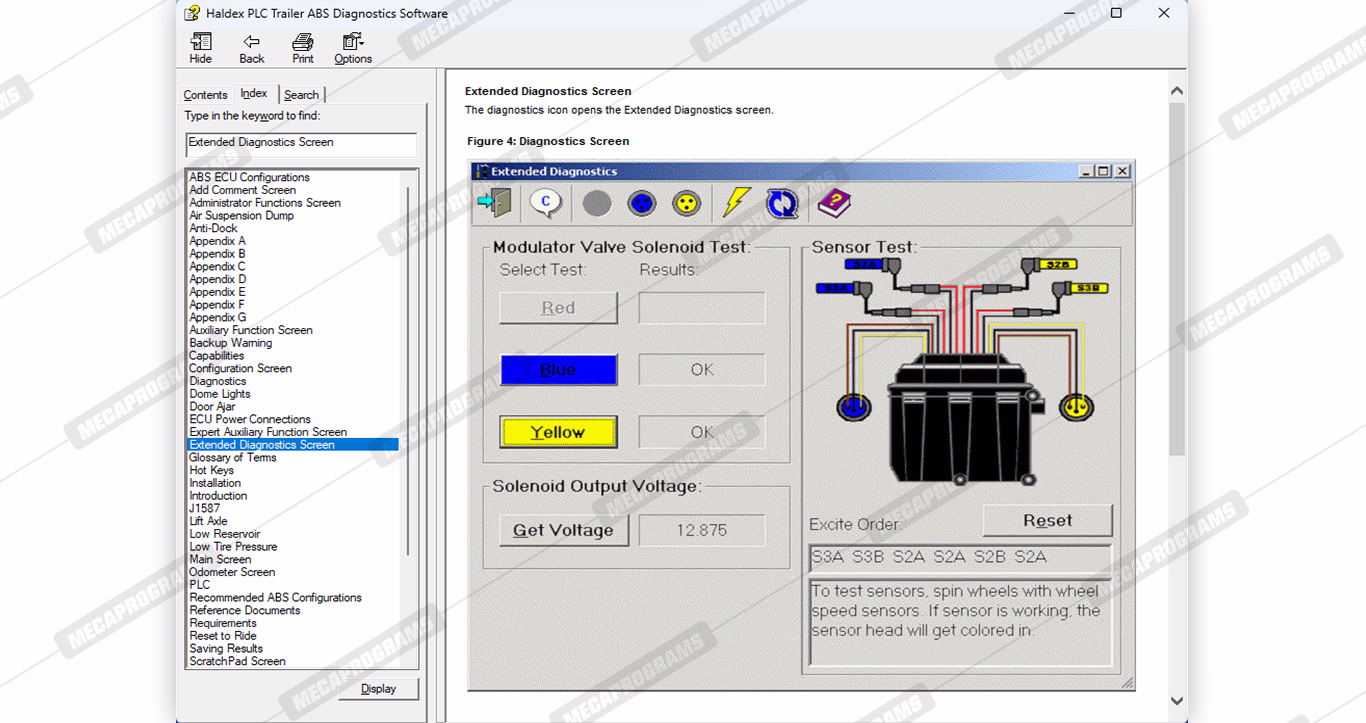
Task: Click the yellow connector icon
Action: [686, 203]
